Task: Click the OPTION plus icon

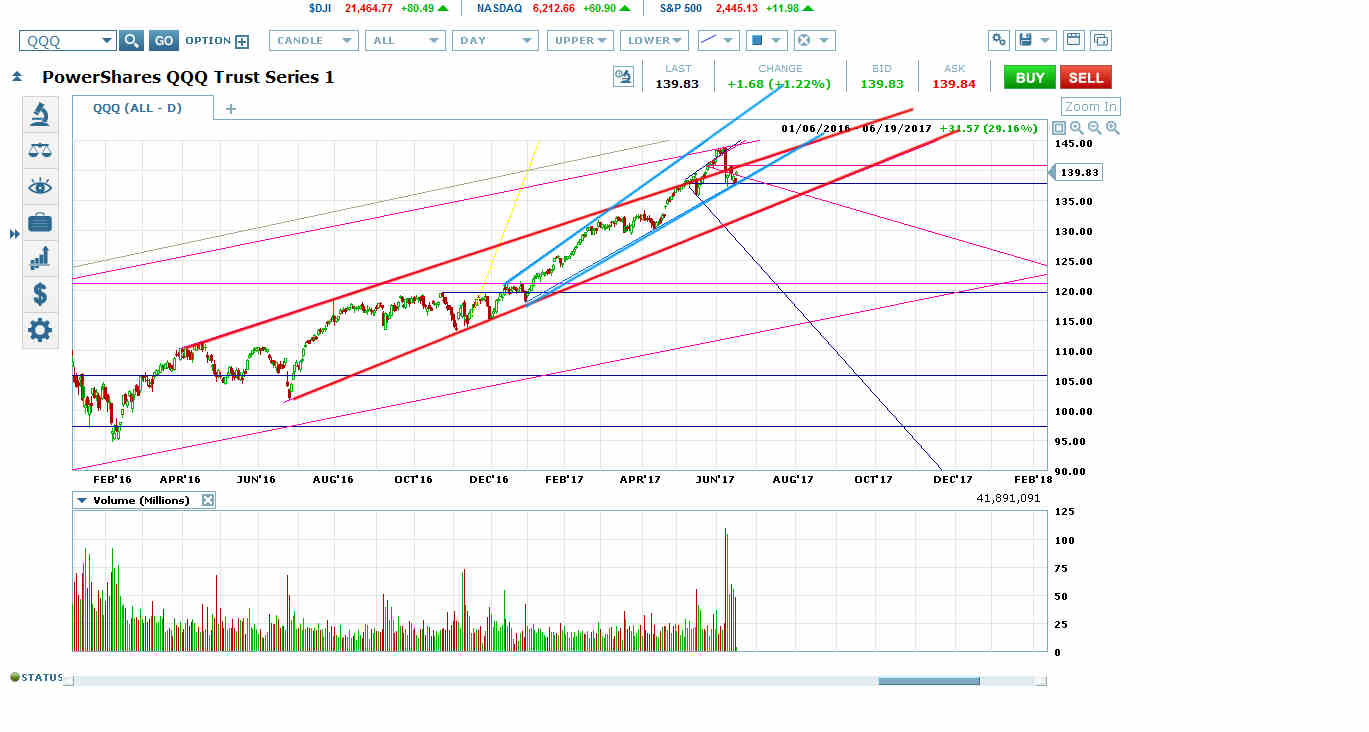Action: tap(242, 41)
